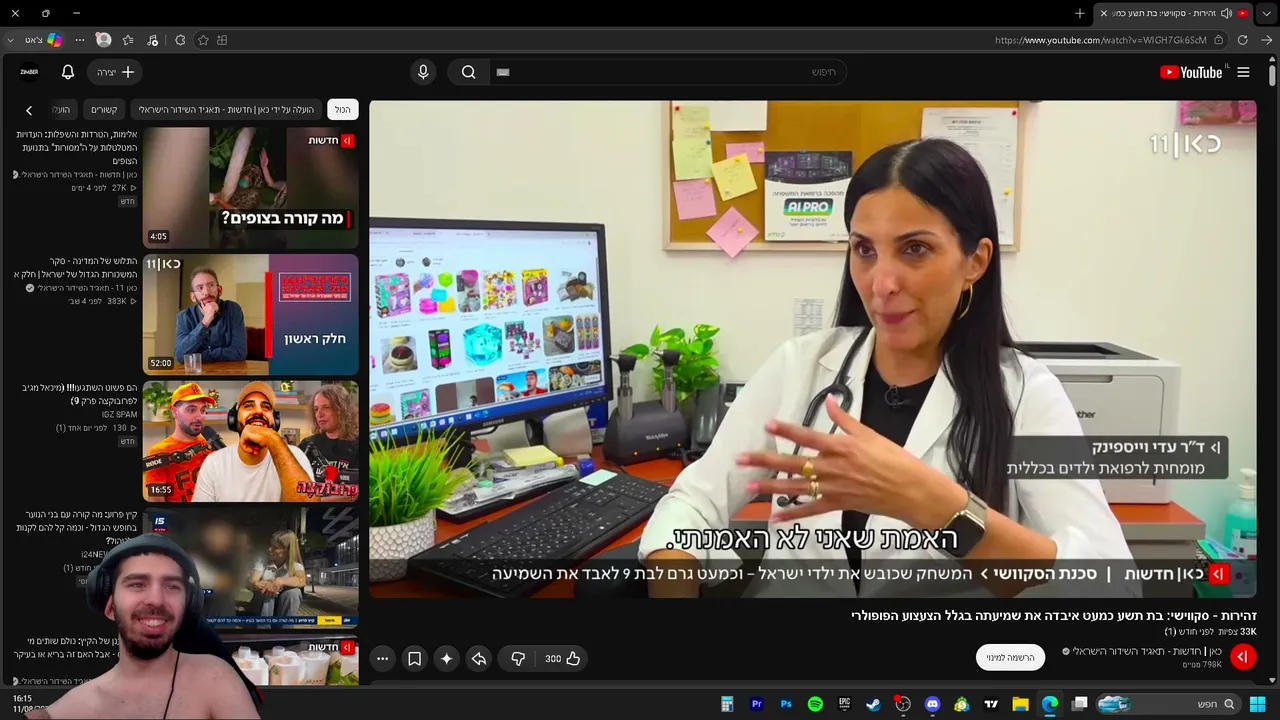Mute the YouTube tab audio
Image resolution: width=1280 pixels, height=720 pixels.
click(x=1226, y=13)
